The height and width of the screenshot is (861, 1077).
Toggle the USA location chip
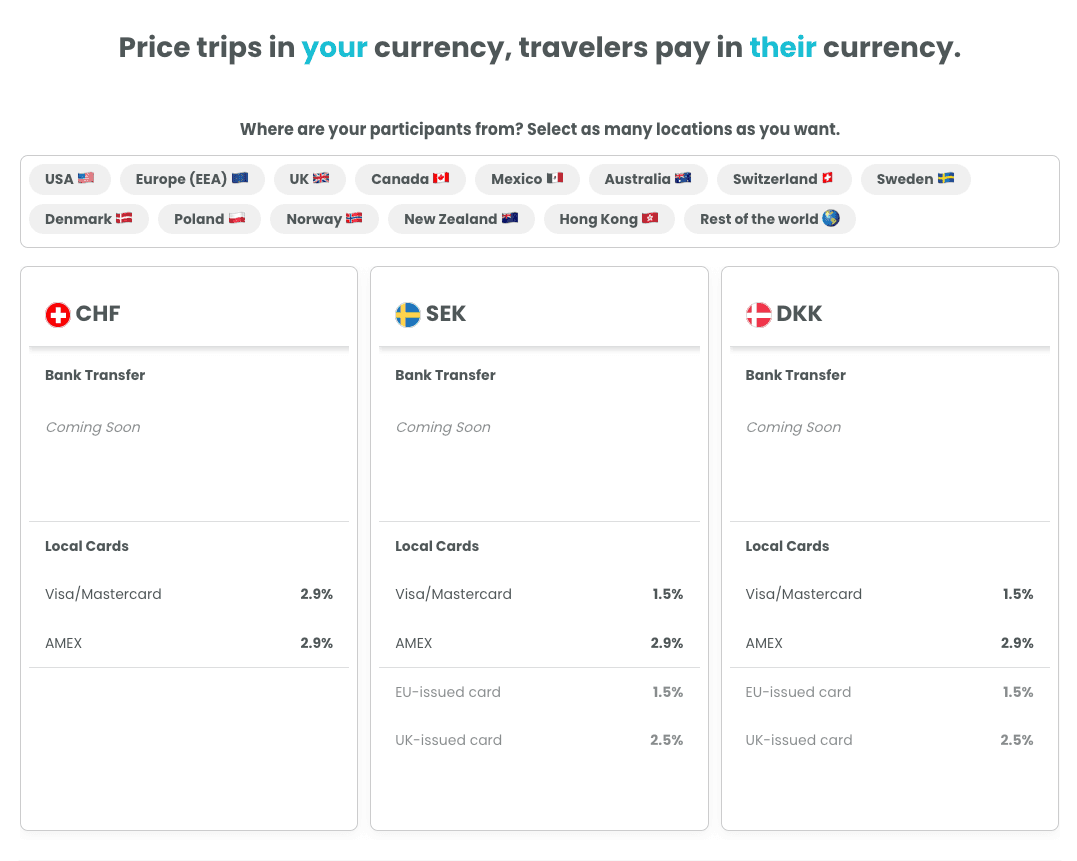point(70,179)
